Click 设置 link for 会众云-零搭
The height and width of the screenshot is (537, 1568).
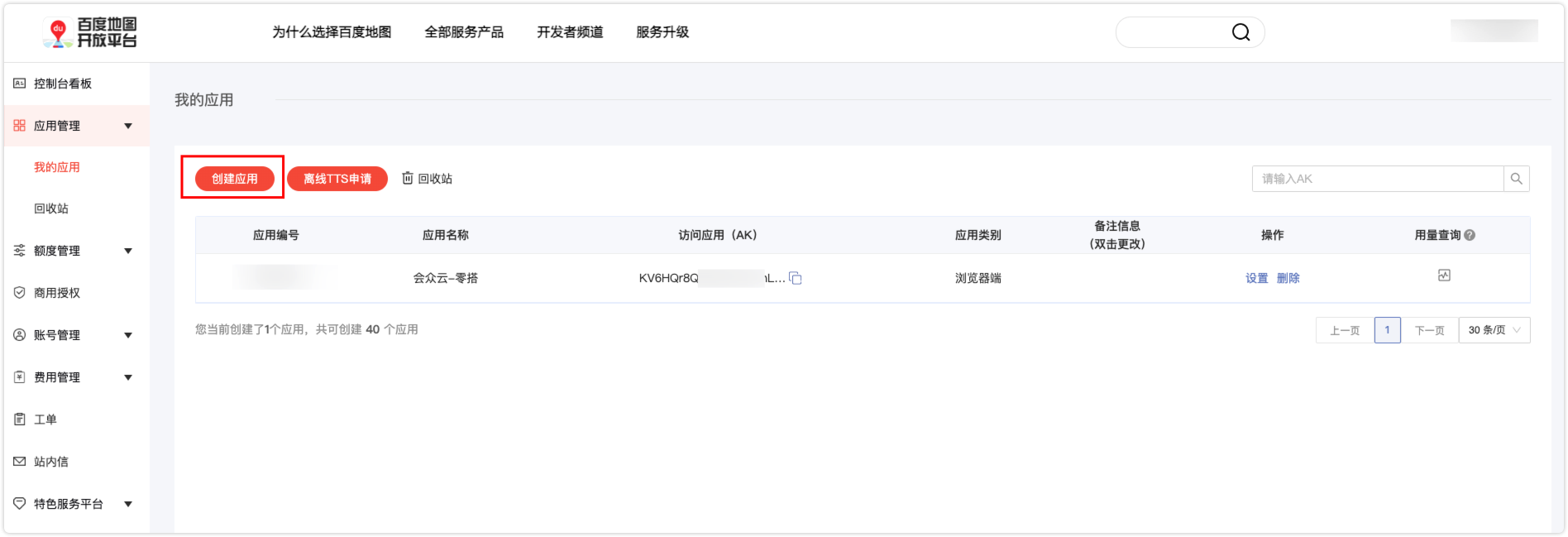(x=1257, y=278)
